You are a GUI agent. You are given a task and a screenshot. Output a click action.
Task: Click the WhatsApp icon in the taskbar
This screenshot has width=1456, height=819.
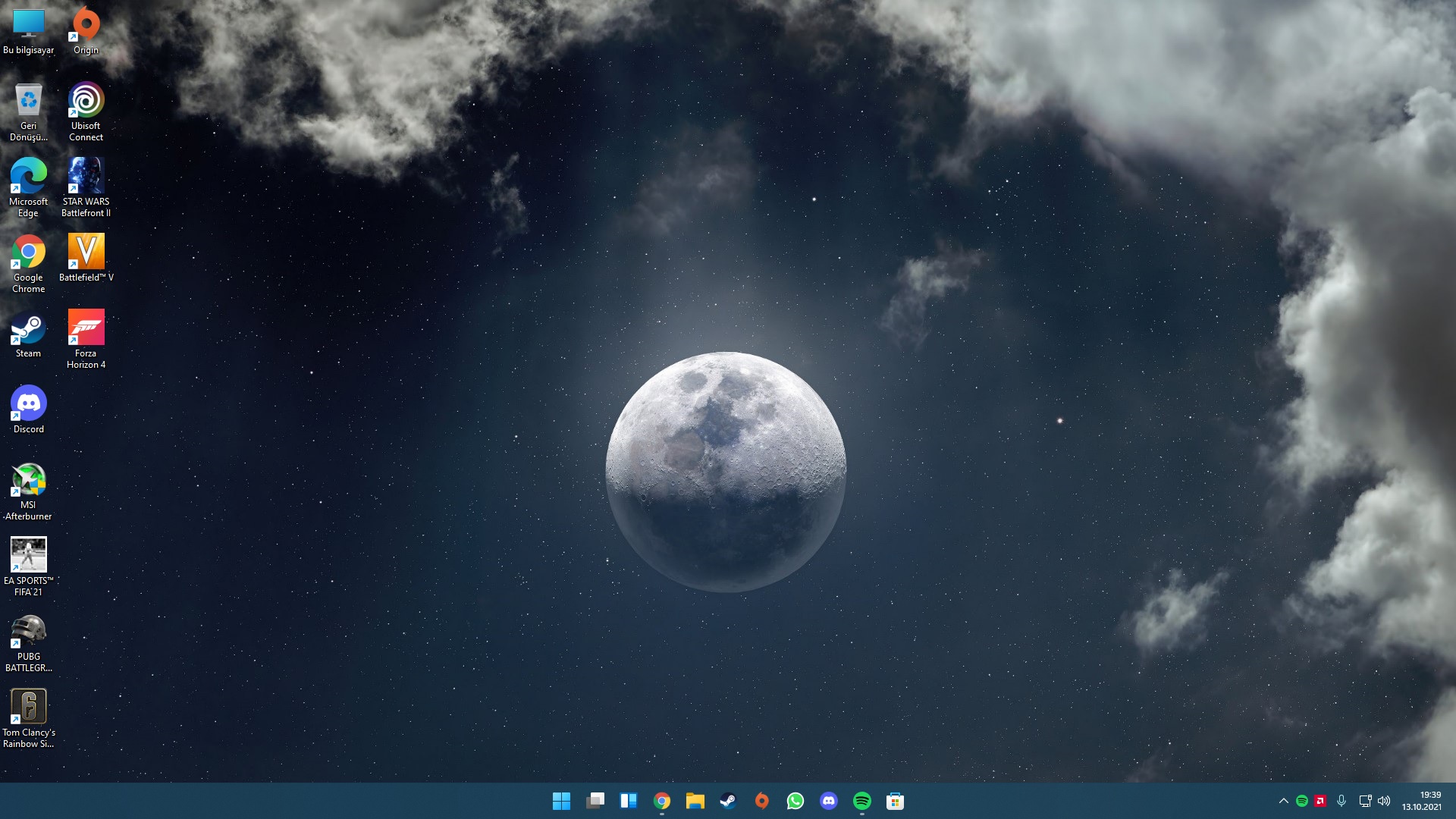(x=795, y=801)
